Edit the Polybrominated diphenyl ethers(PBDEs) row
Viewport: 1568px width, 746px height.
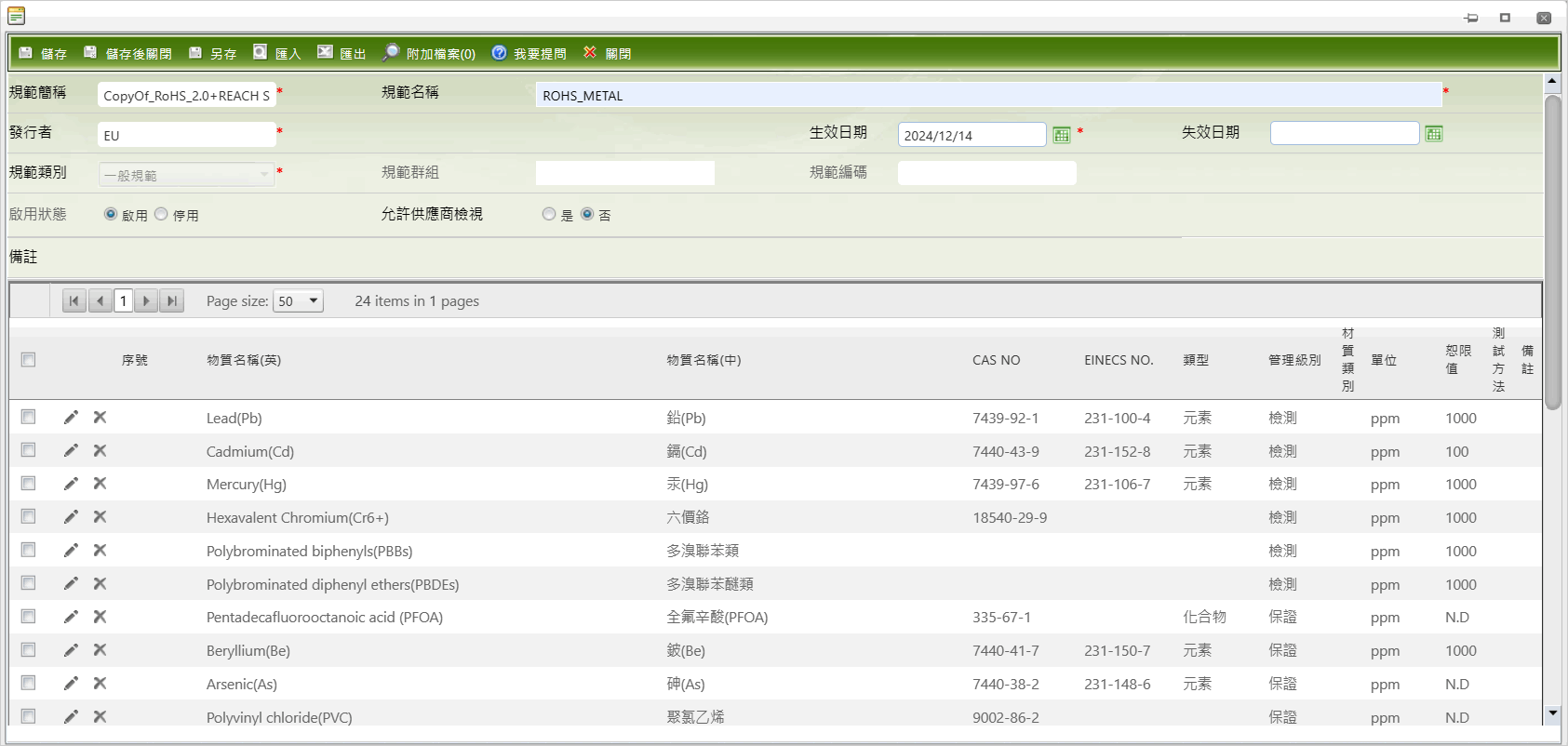[71, 584]
